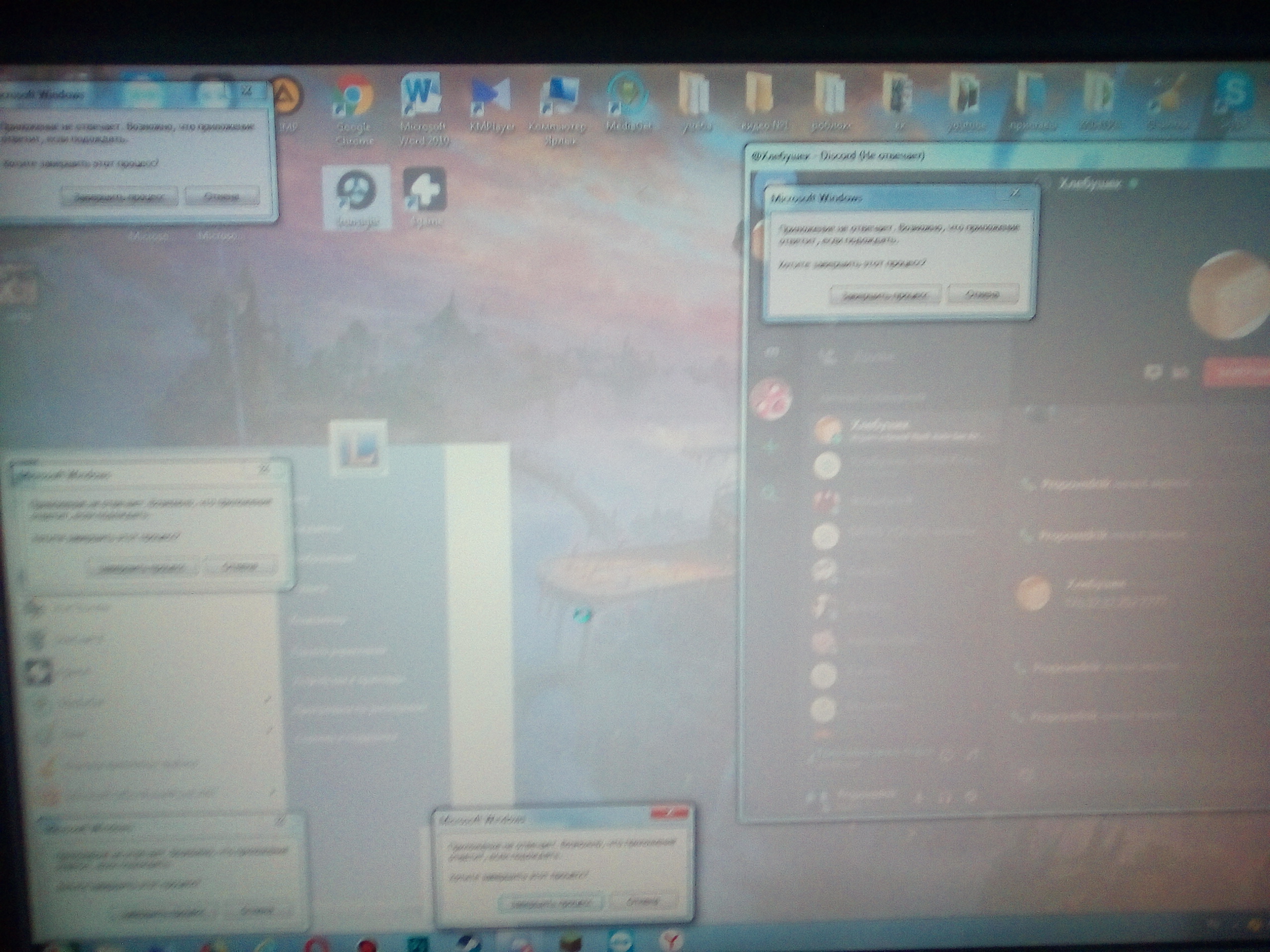Click Отмена in the dialog beside the Chrome icon
The height and width of the screenshot is (952, 1270).
click(222, 197)
